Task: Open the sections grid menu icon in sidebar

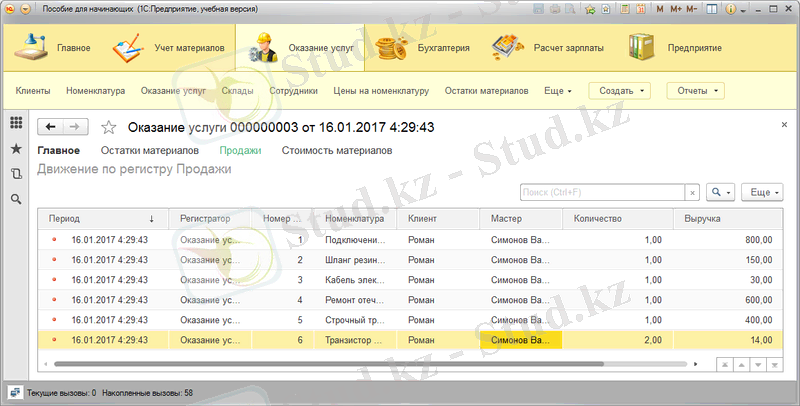Action: (16, 122)
